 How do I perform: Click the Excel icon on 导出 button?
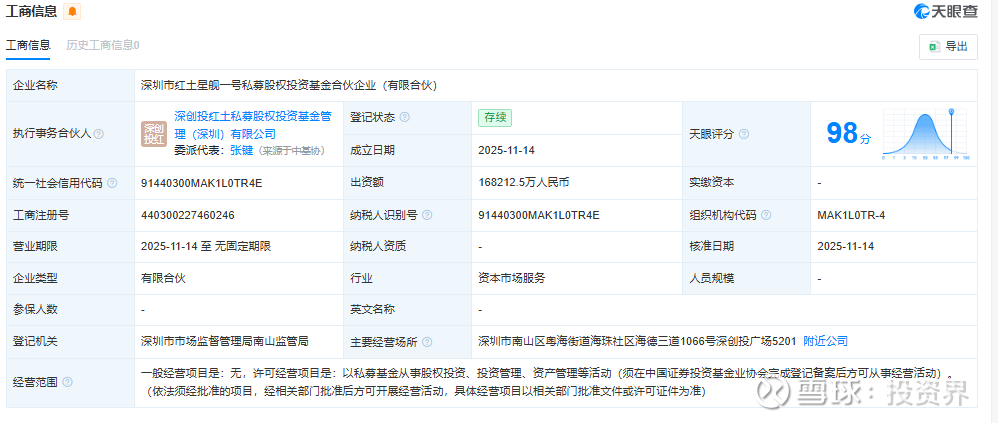click(934, 46)
